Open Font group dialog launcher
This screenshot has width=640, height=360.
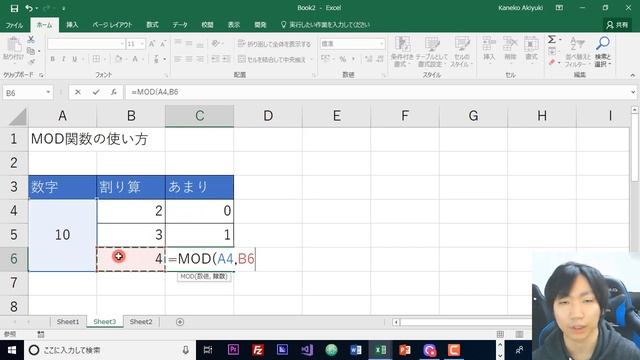(x=166, y=76)
